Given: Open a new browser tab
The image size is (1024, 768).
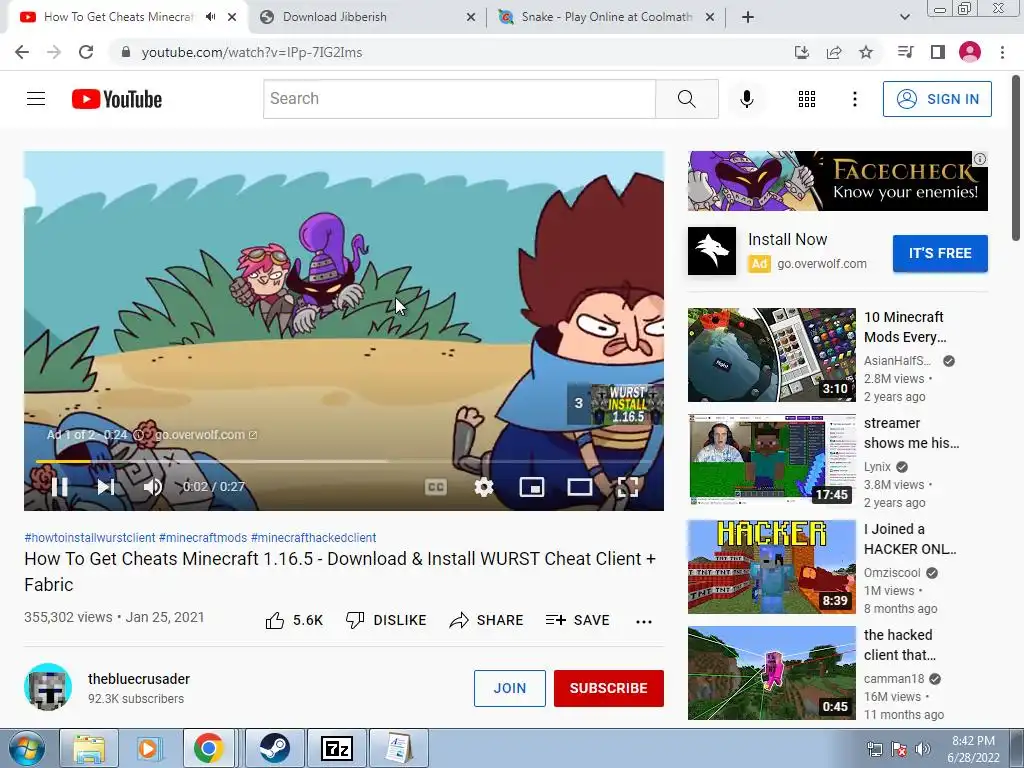Looking at the screenshot, I should click(748, 18).
